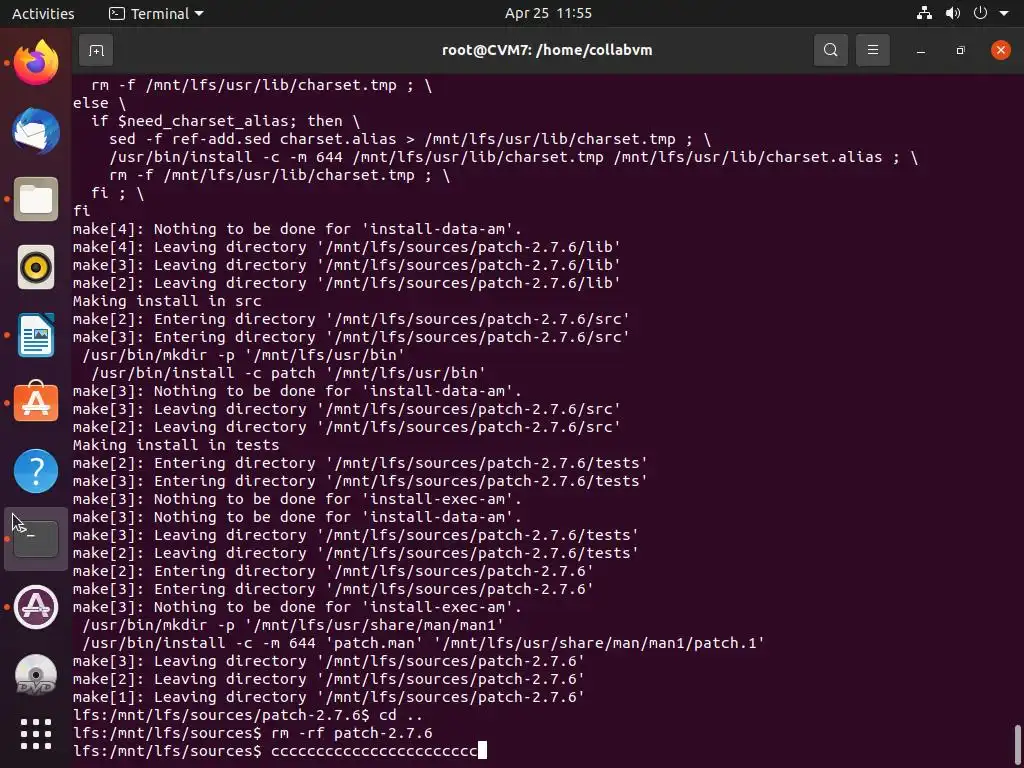Show Applications grid at dock bottom

coord(36,734)
